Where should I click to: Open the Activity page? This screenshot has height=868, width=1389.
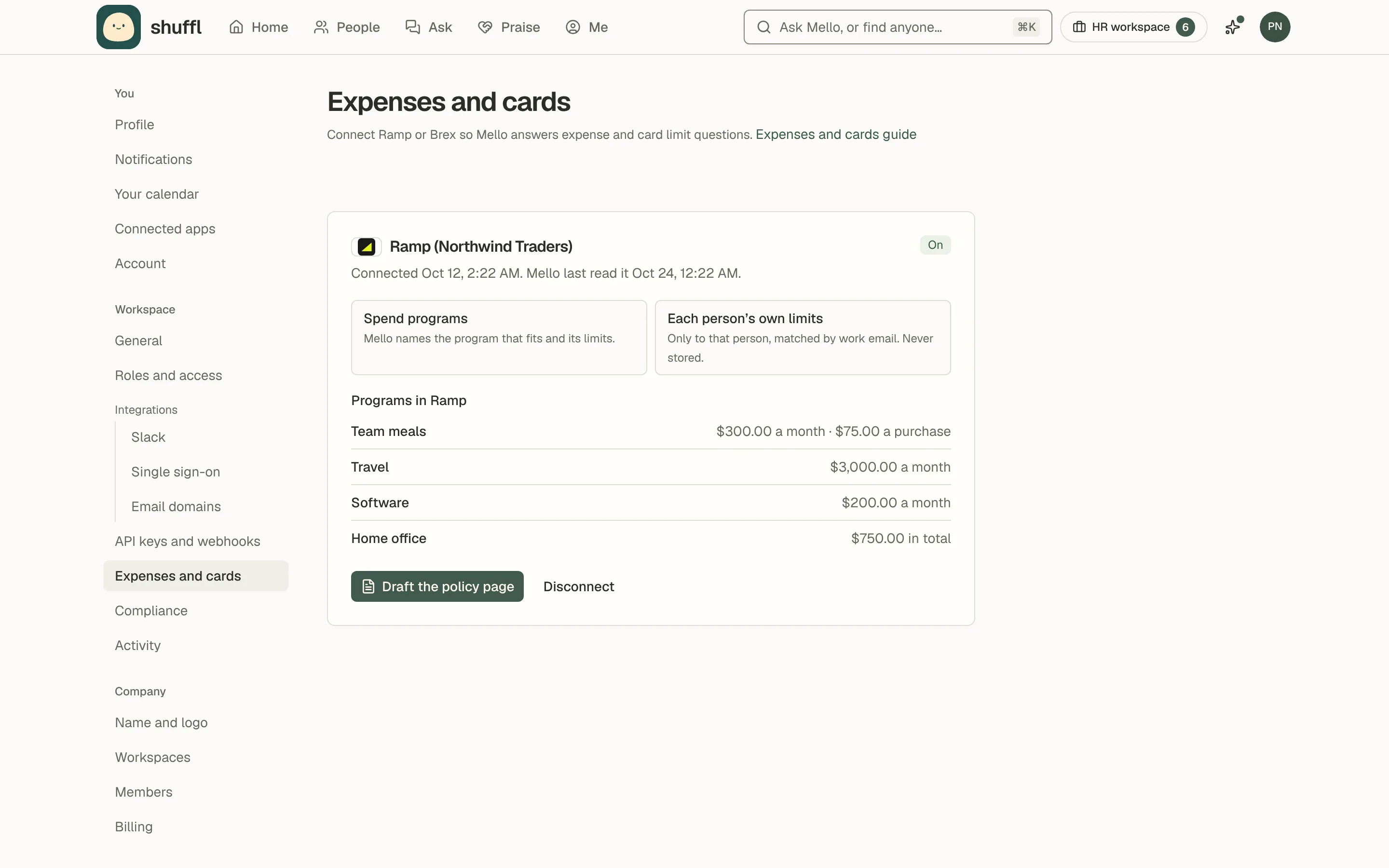coord(195,645)
